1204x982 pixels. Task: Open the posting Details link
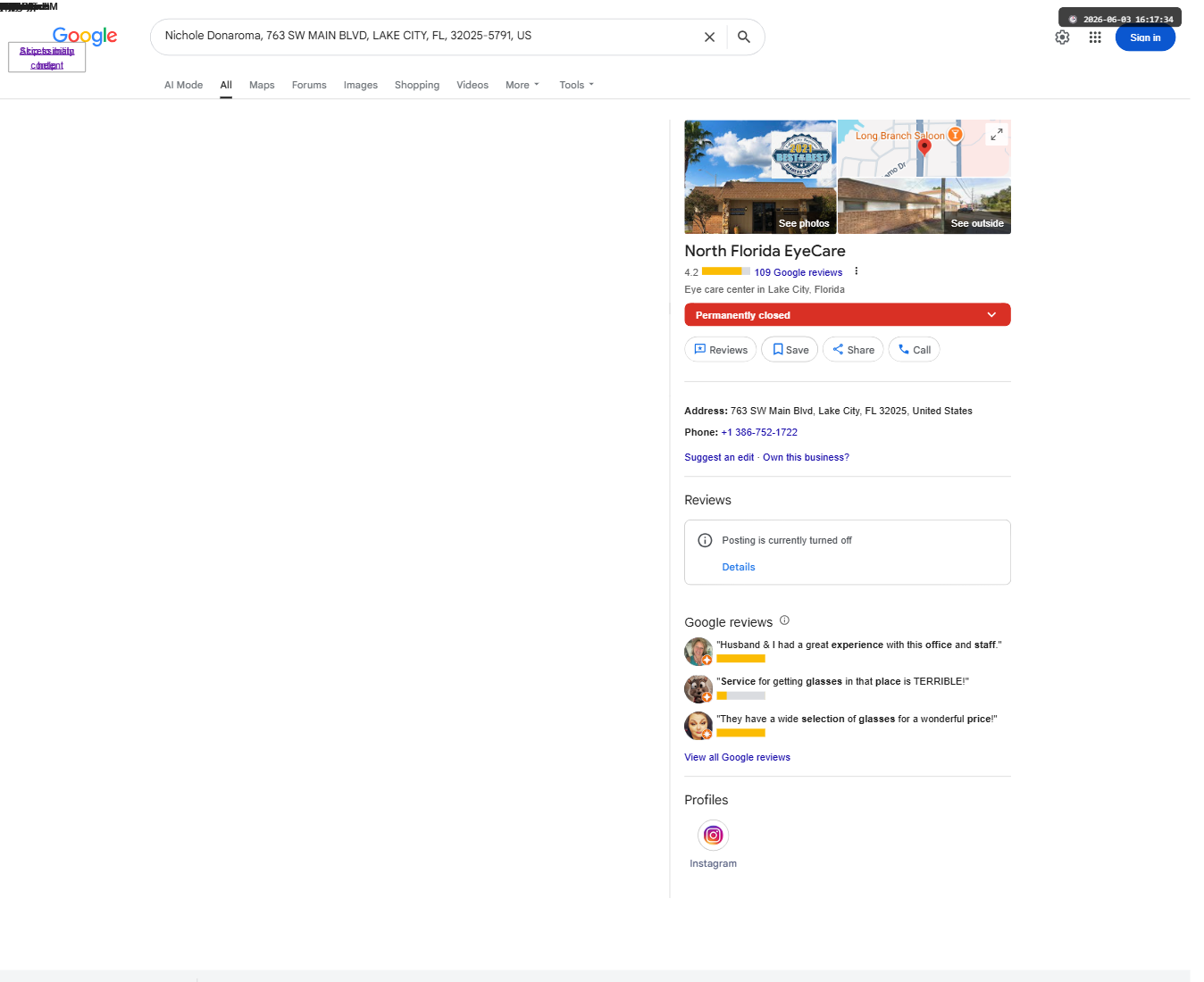pyautogui.click(x=739, y=567)
